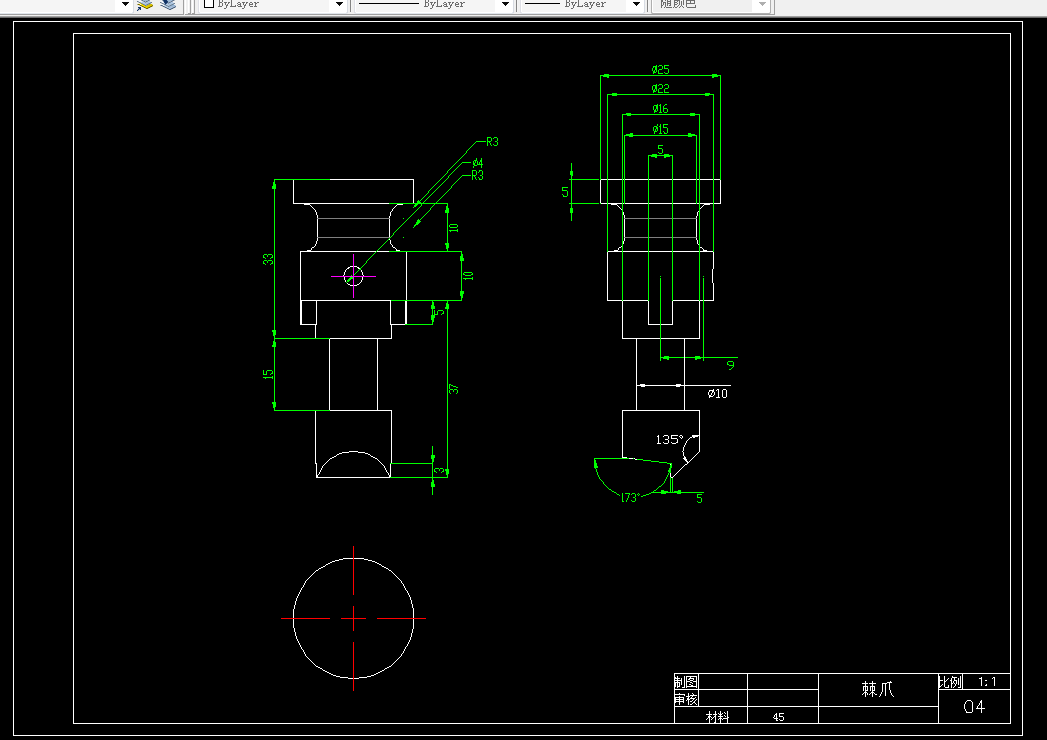
Task: Select the ø4 leader label
Action: [477, 162]
